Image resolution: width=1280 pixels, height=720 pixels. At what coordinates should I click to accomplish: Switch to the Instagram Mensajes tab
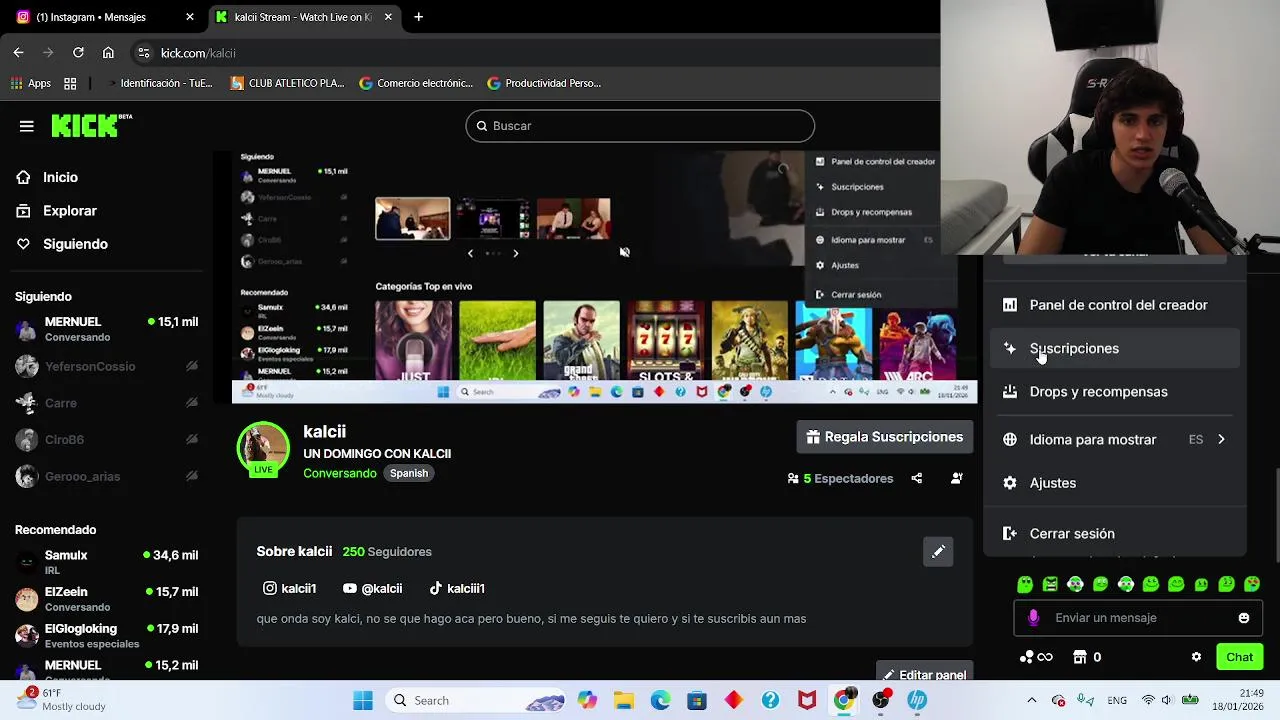coord(105,17)
